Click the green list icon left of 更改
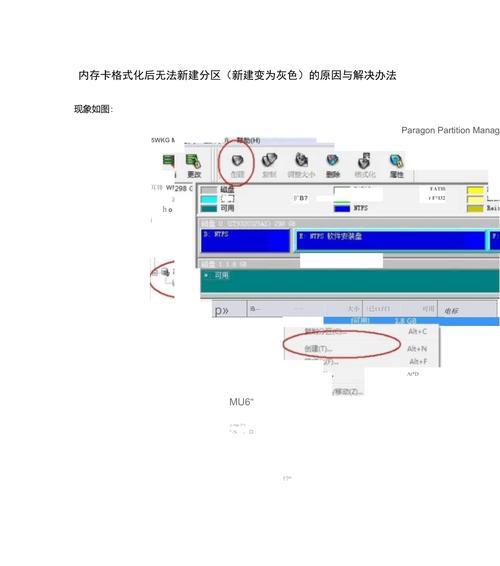Viewport: 500px width, 566px height. pos(169,161)
